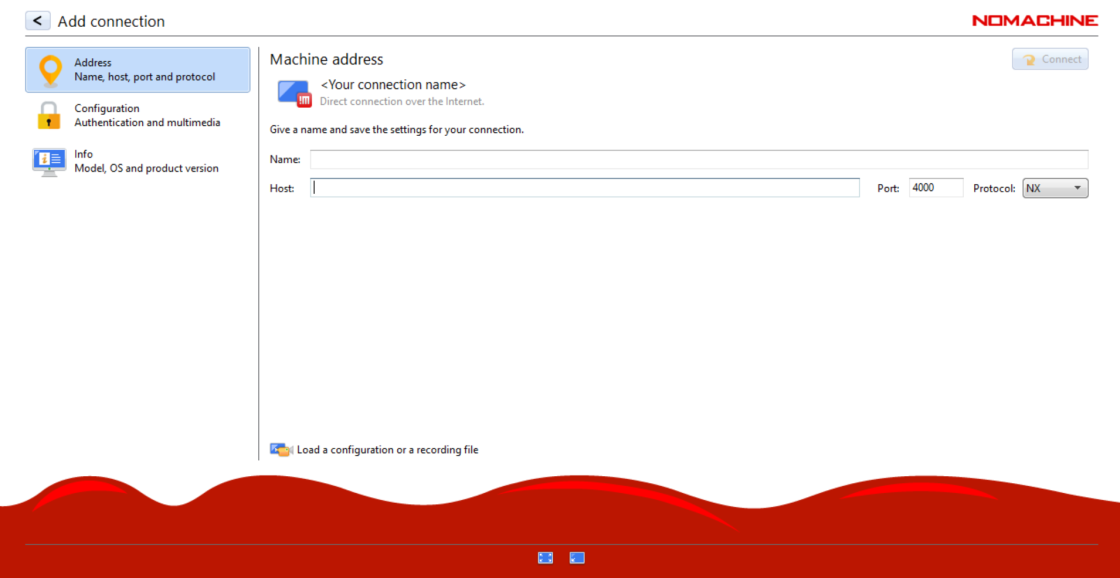Click the monitor Info icon in sidebar
1120x578 pixels.
49,162
